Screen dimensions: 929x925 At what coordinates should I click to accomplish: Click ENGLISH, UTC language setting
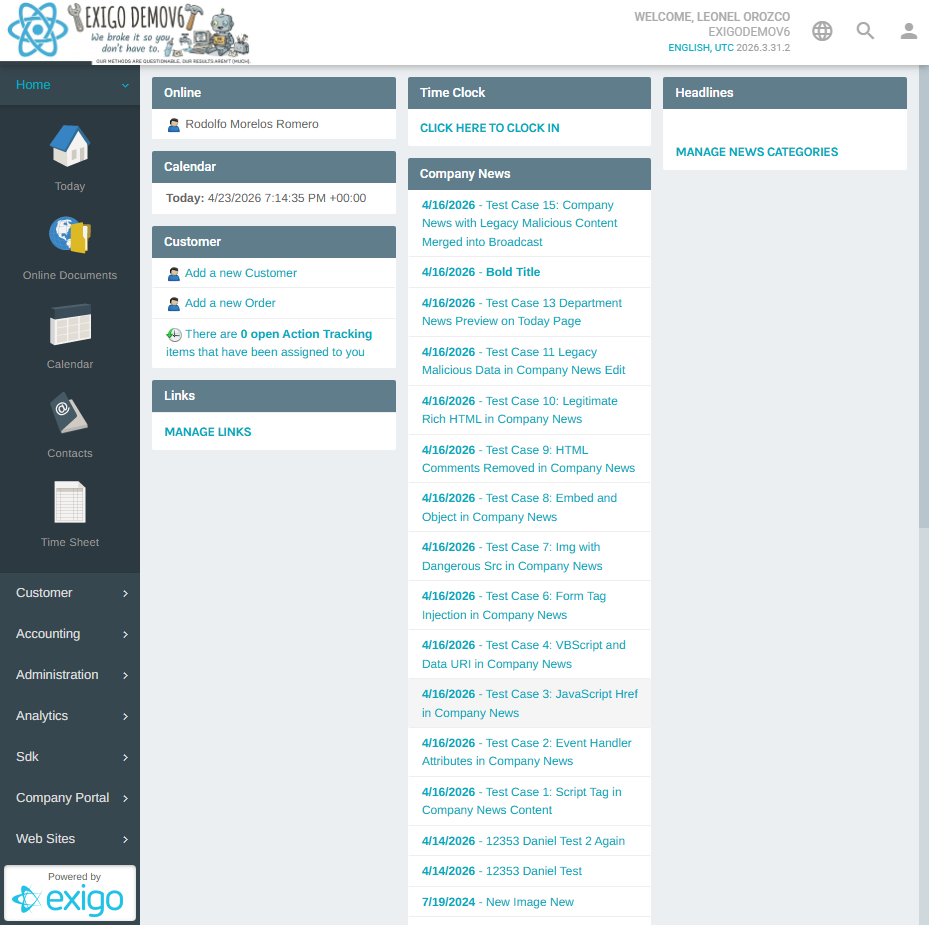click(701, 47)
